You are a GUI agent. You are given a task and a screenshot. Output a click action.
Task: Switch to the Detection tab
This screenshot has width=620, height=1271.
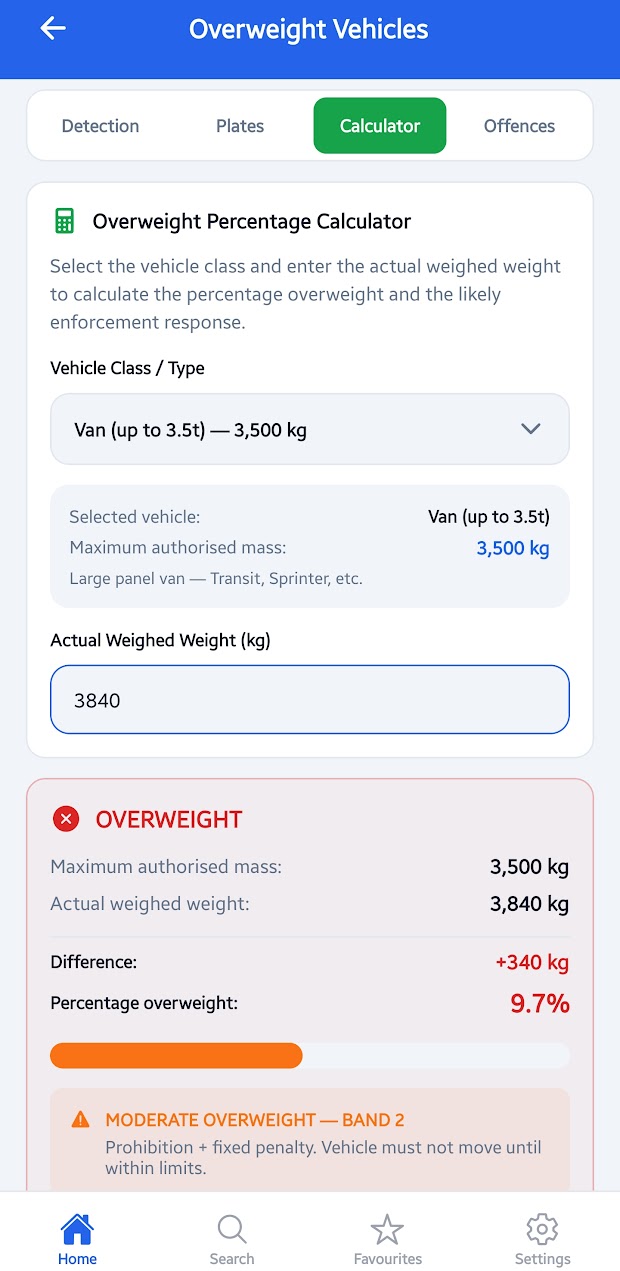coord(100,126)
